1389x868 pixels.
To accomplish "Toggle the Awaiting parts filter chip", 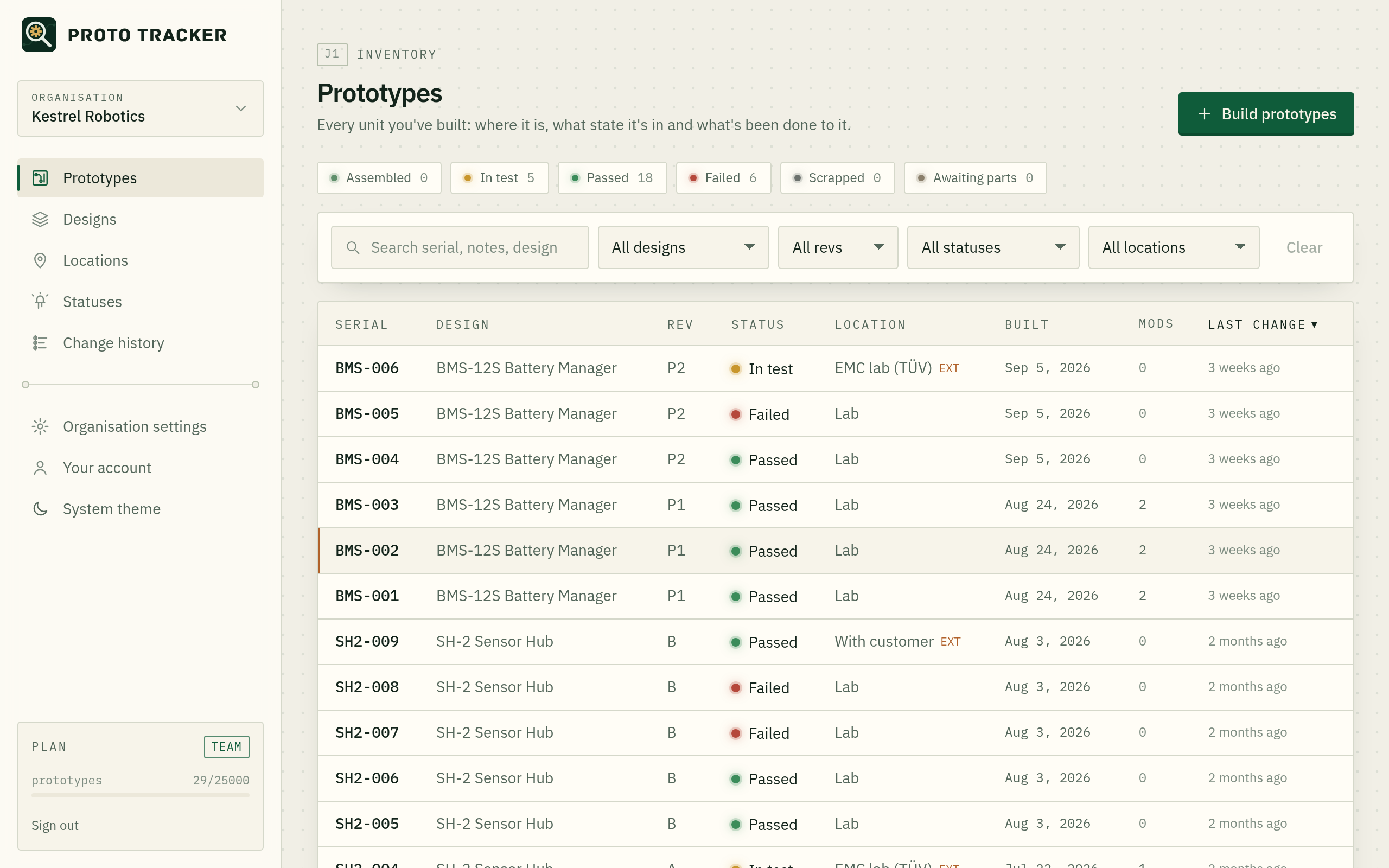I will pos(975,178).
